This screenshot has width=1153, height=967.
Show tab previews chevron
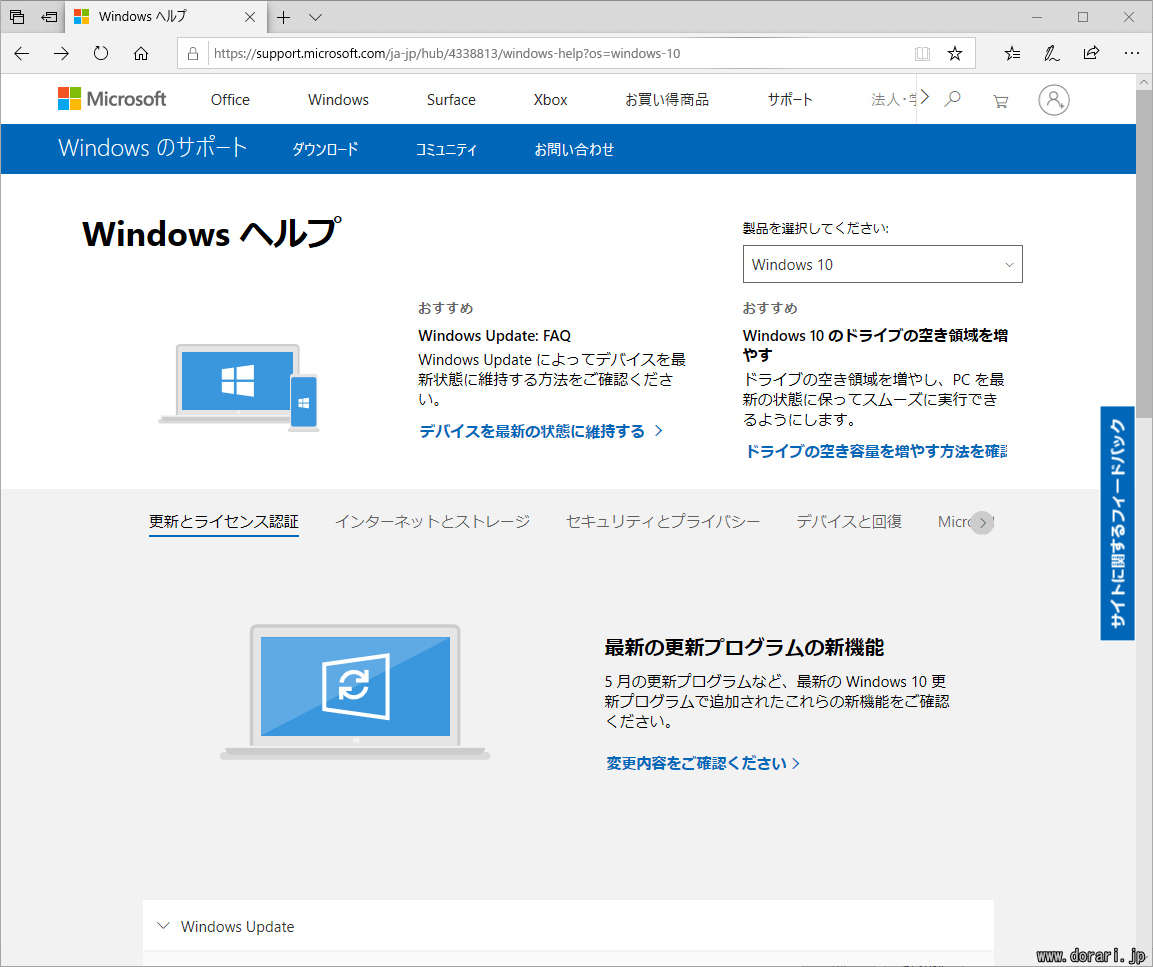point(315,17)
